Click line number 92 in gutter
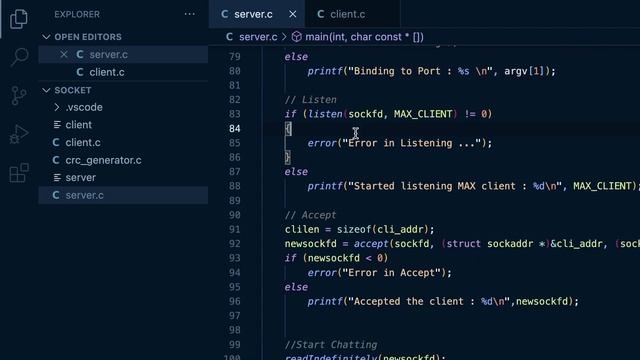Viewport: 640px width, 360px height. point(235,244)
